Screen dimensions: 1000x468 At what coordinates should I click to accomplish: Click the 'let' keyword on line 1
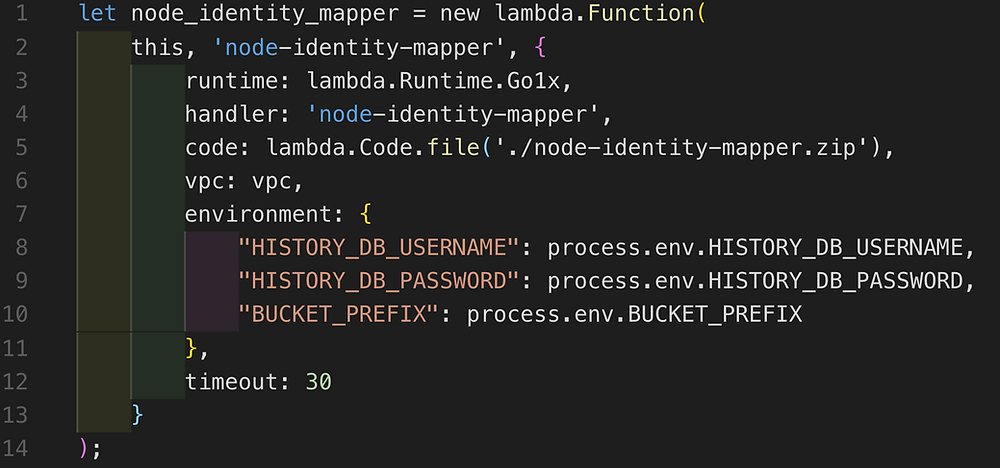pos(98,14)
